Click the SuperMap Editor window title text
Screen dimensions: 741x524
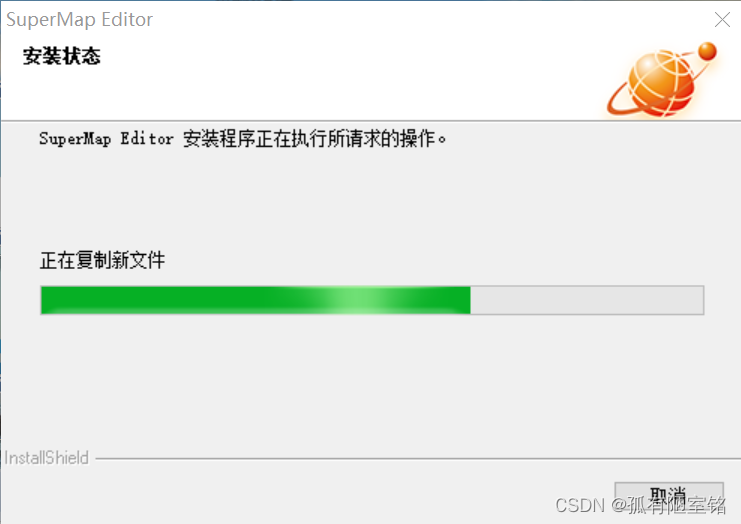tap(79, 20)
